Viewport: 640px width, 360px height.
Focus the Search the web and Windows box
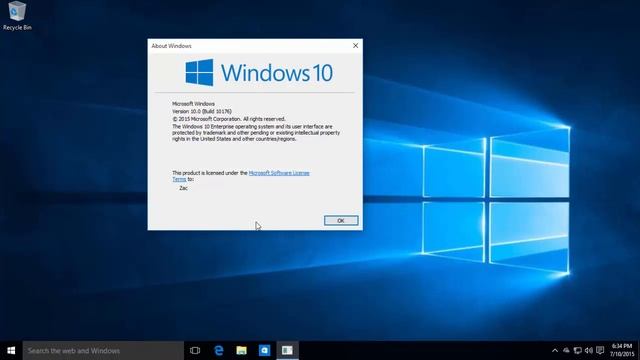pos(103,351)
